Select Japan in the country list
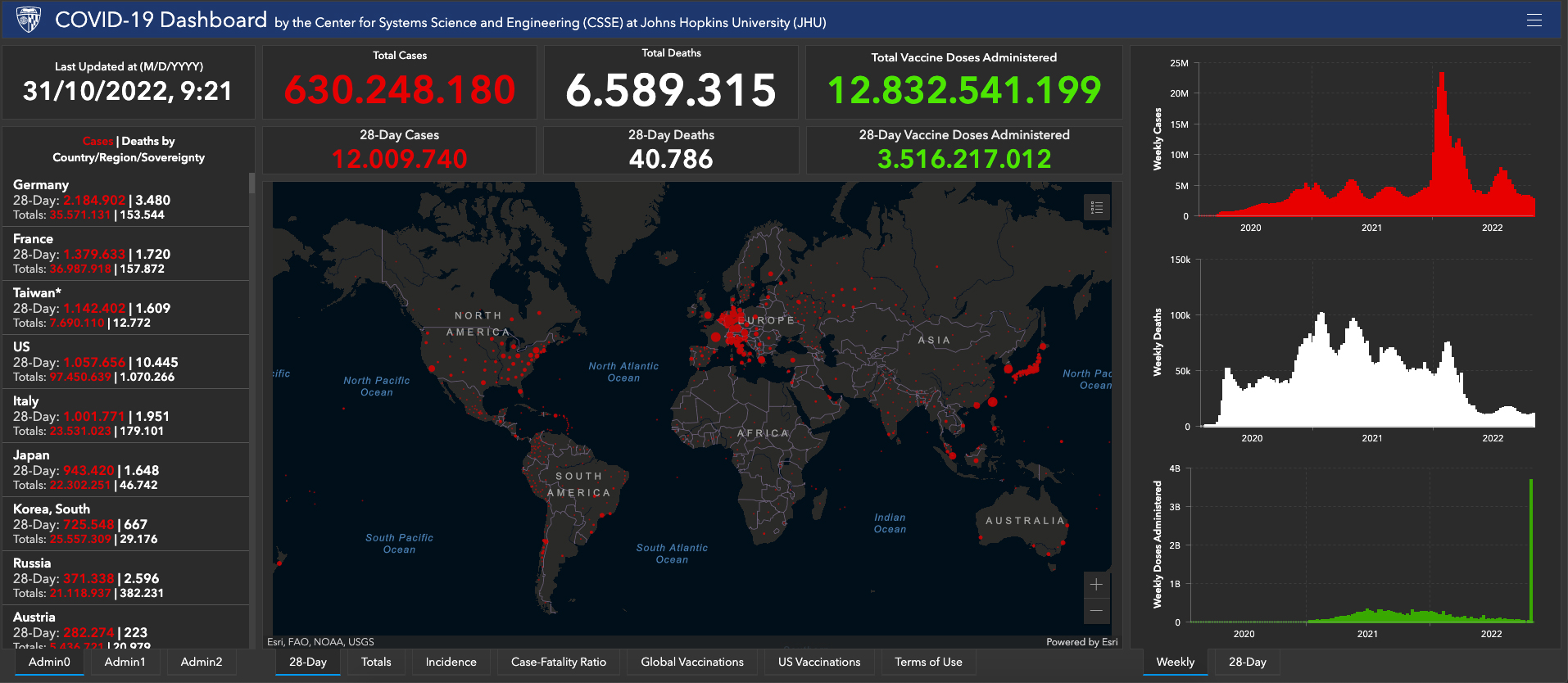1568x683 pixels. 126,469
